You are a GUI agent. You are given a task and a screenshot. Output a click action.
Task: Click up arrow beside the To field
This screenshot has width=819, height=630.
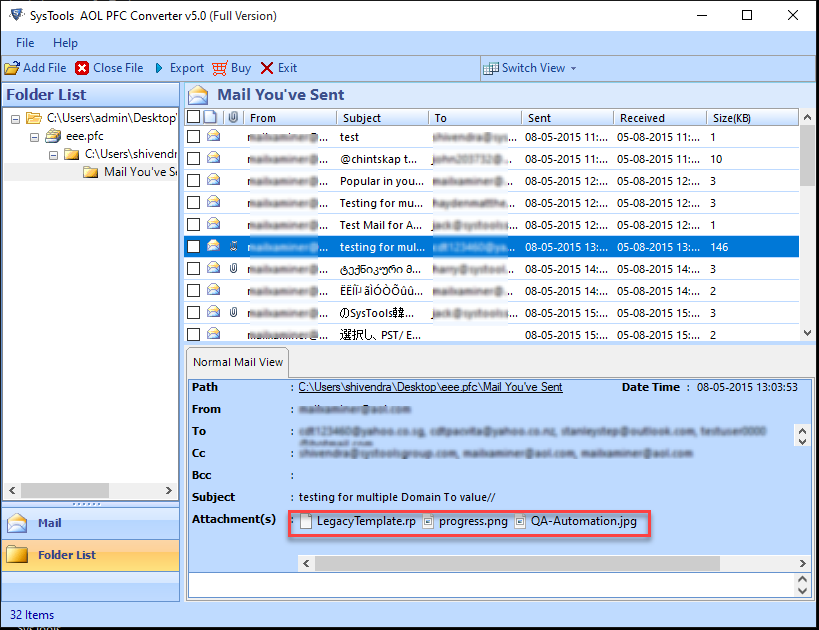(x=802, y=431)
